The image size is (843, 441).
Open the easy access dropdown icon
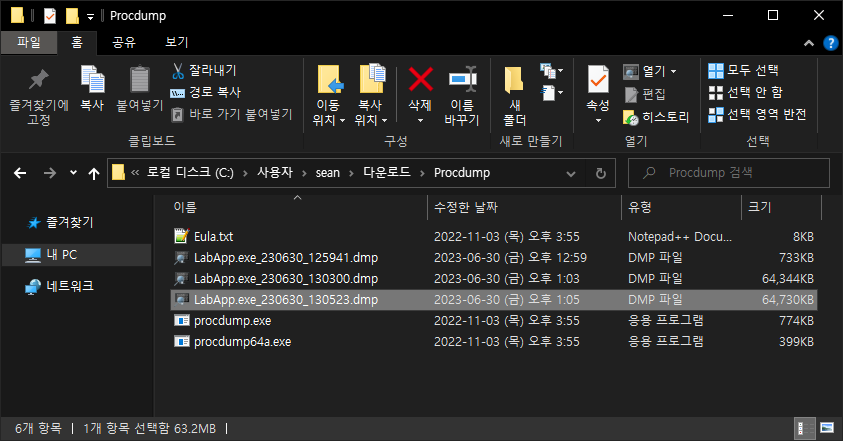point(552,93)
